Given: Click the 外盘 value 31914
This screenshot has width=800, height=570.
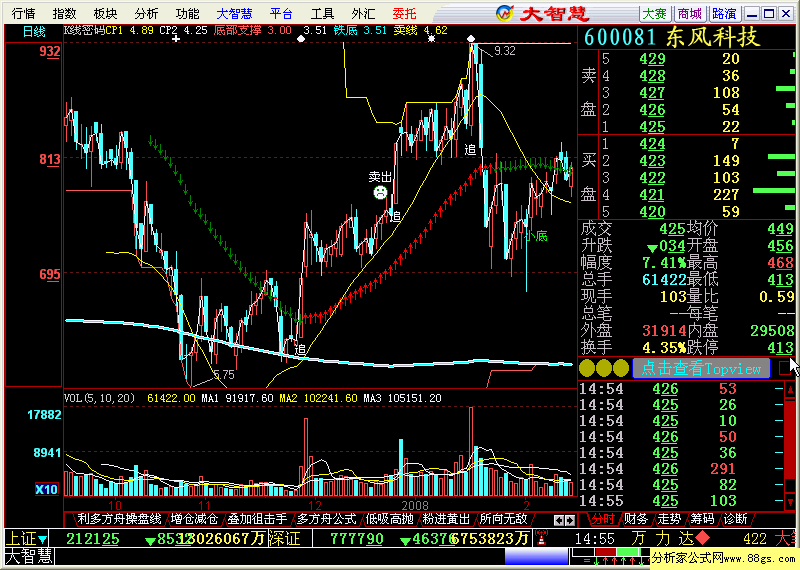Looking at the screenshot, I should point(664,330).
